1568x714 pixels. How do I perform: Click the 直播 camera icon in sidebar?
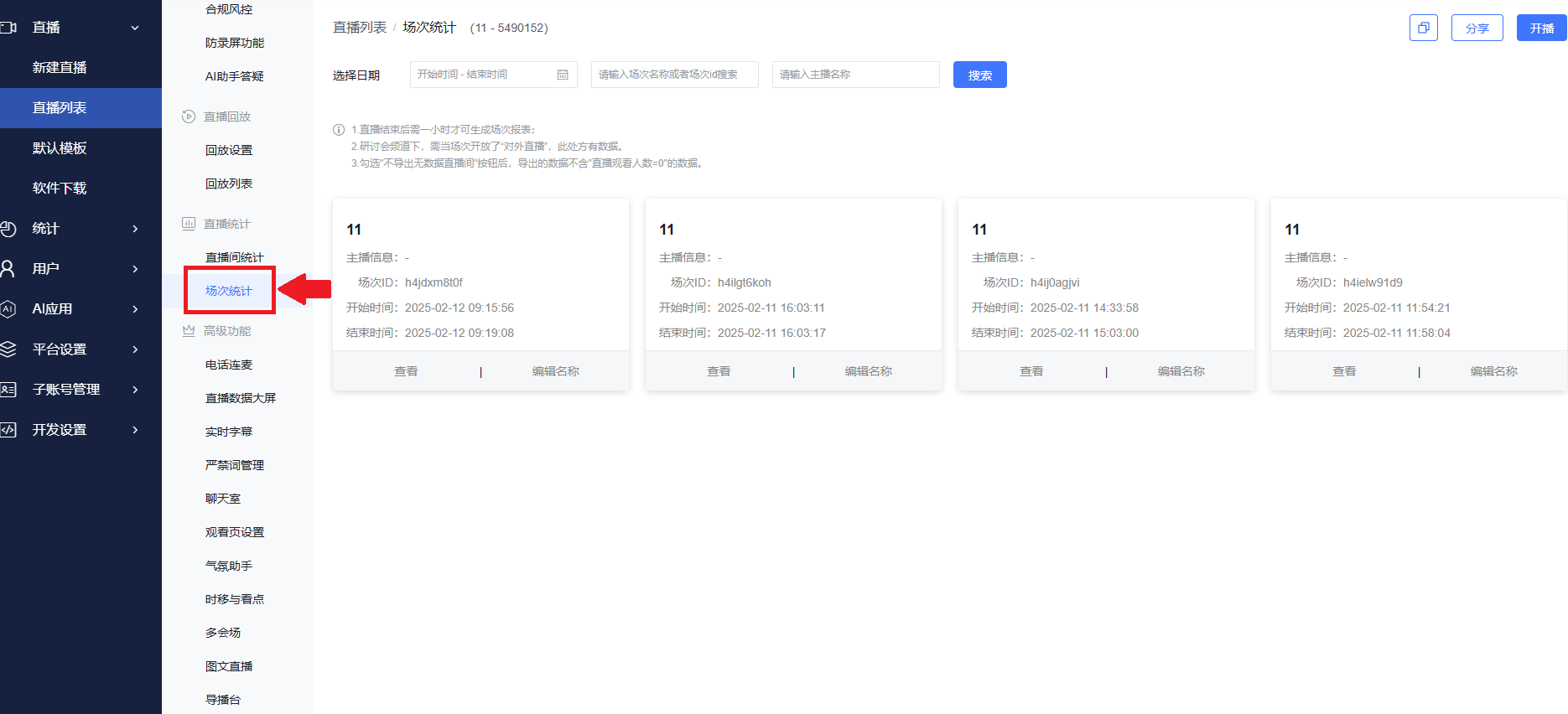(x=8, y=28)
